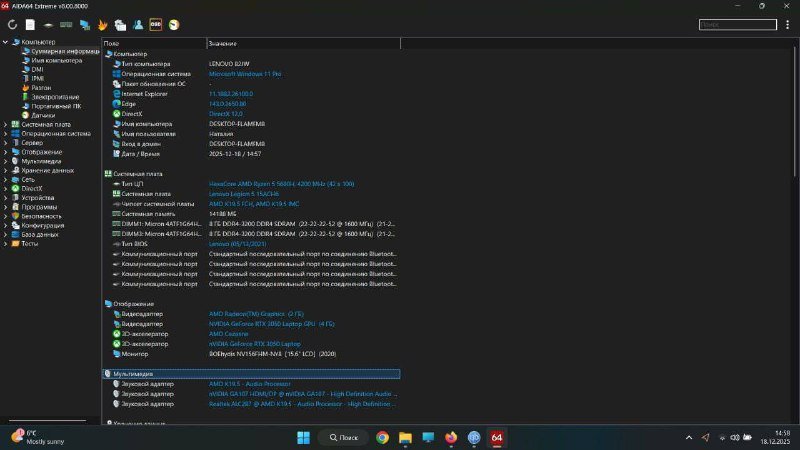
Task: Select the 14188 МБ memory value
Action: 222,214
